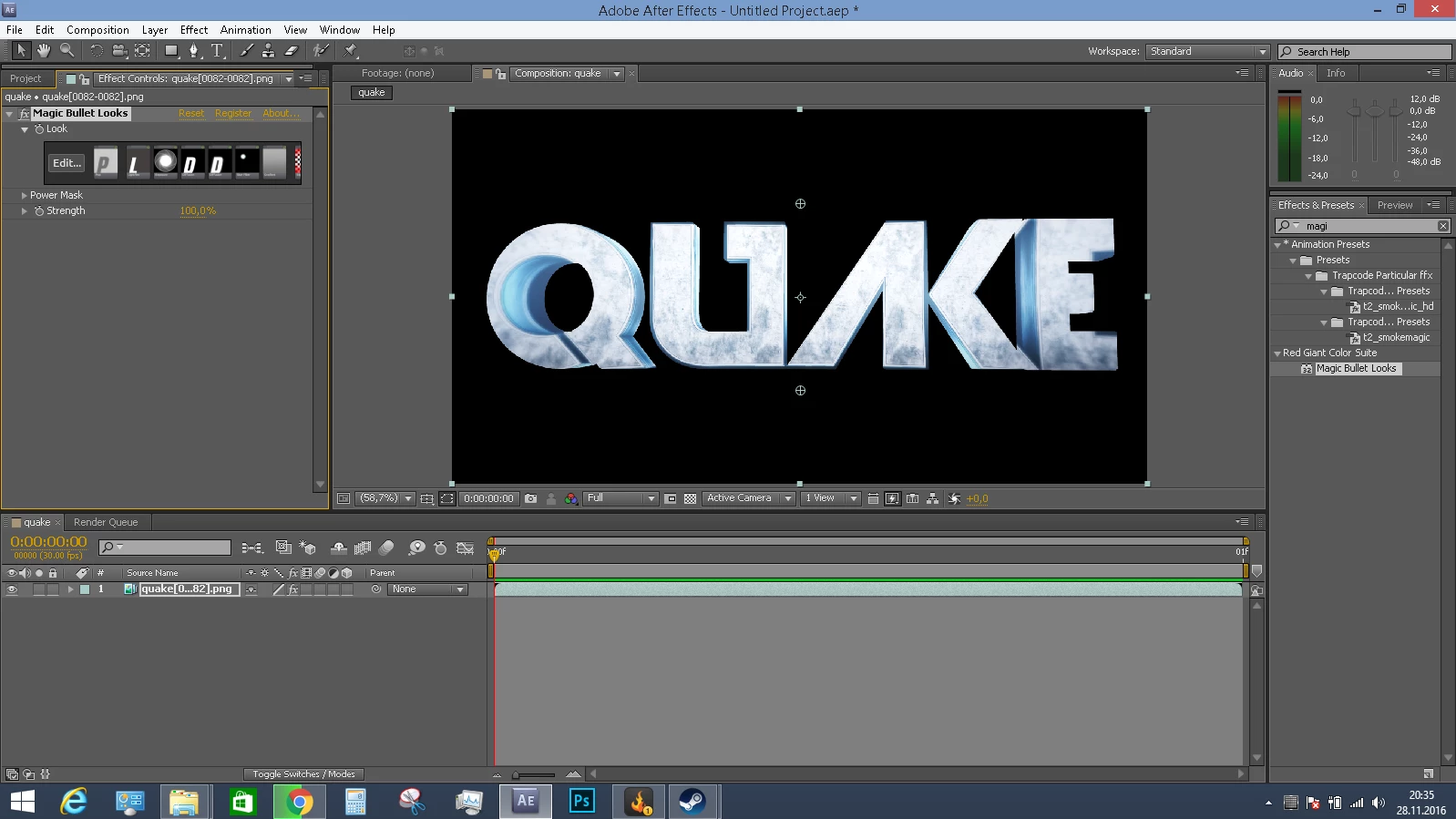Toggle Magic Bullet Looks effect on/off
The width and height of the screenshot is (1456, 819).
point(24,114)
